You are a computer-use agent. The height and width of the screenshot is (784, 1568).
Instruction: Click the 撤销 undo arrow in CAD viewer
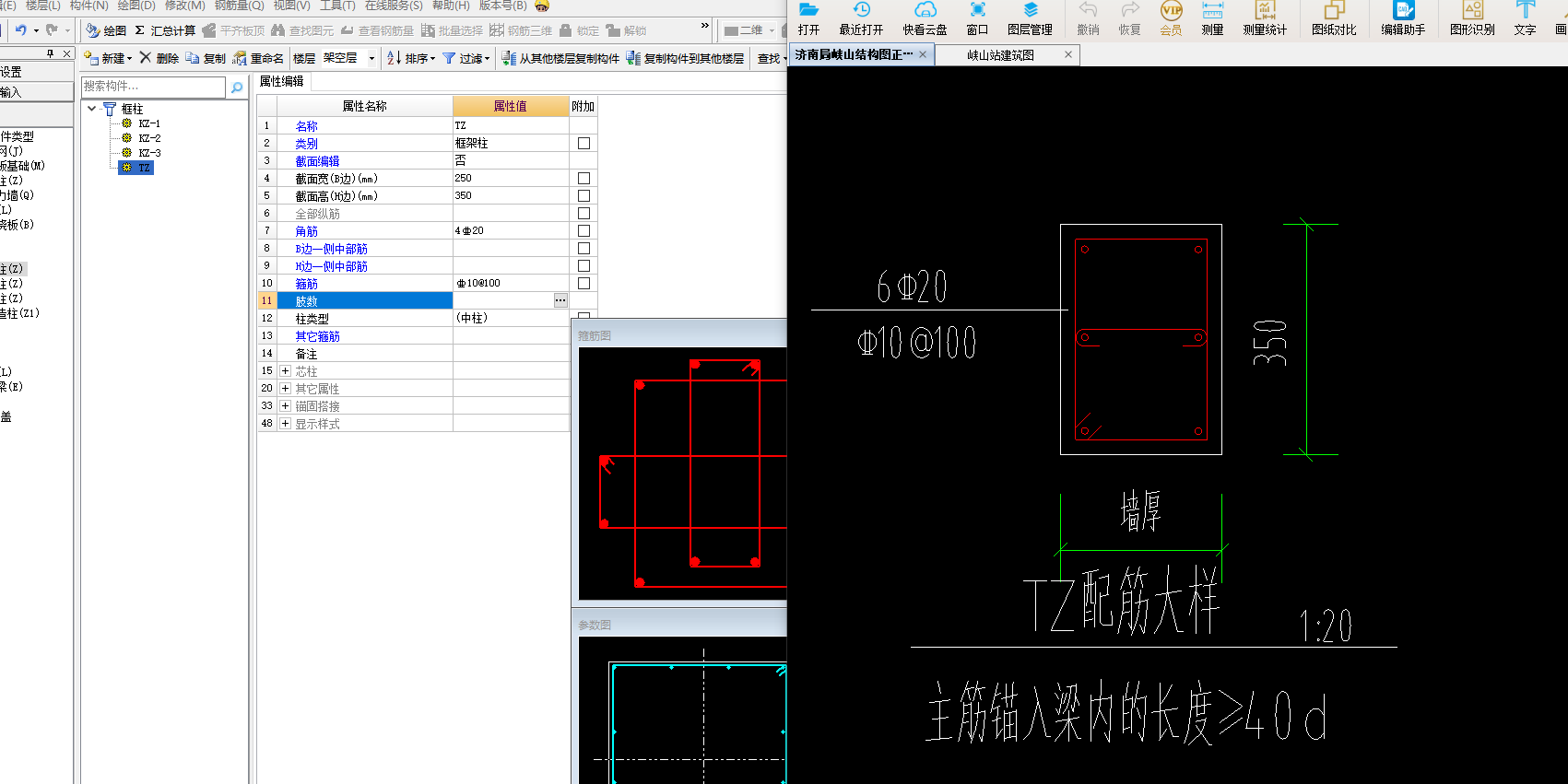tap(1088, 18)
